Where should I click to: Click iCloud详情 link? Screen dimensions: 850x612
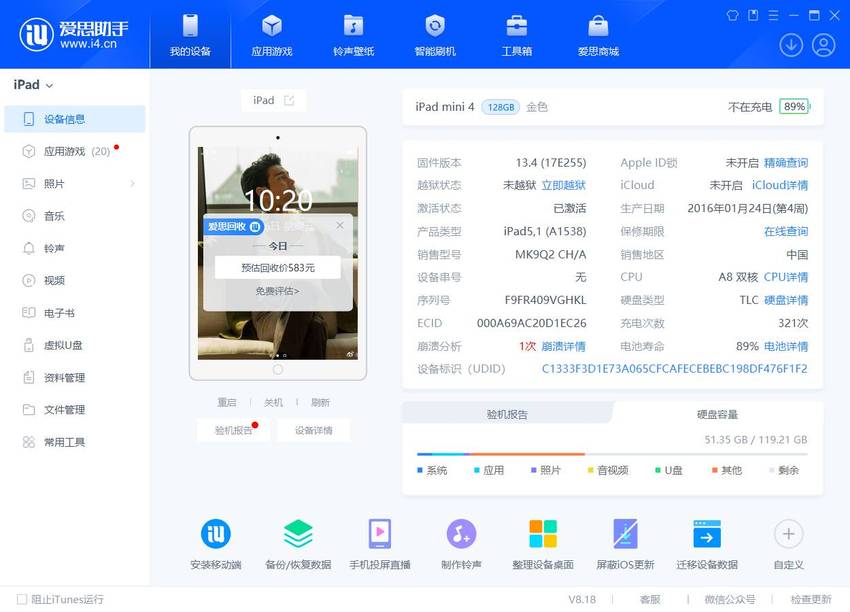[x=780, y=185]
